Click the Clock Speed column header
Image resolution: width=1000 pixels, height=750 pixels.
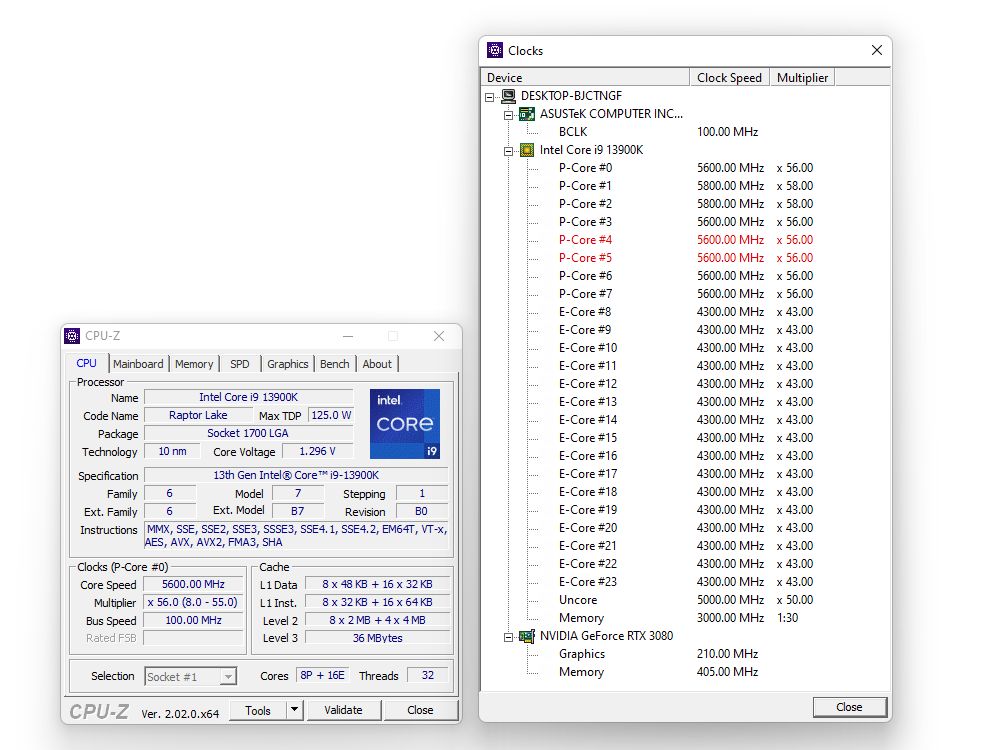pyautogui.click(x=730, y=78)
